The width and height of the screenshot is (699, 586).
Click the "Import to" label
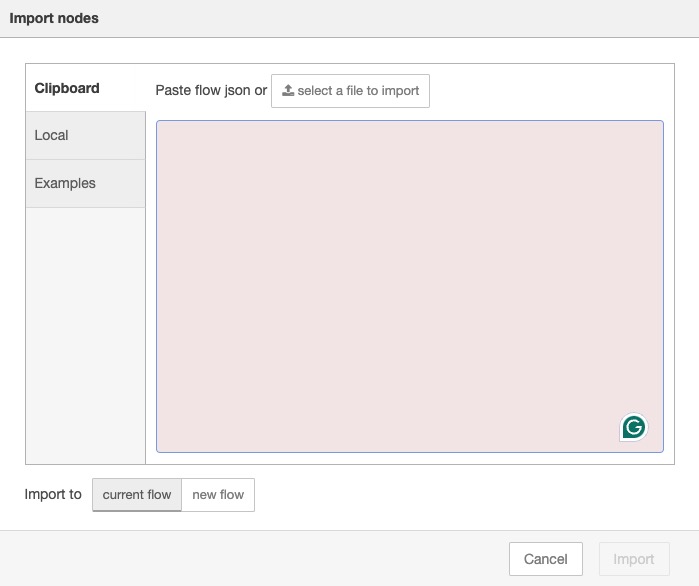pos(53,494)
